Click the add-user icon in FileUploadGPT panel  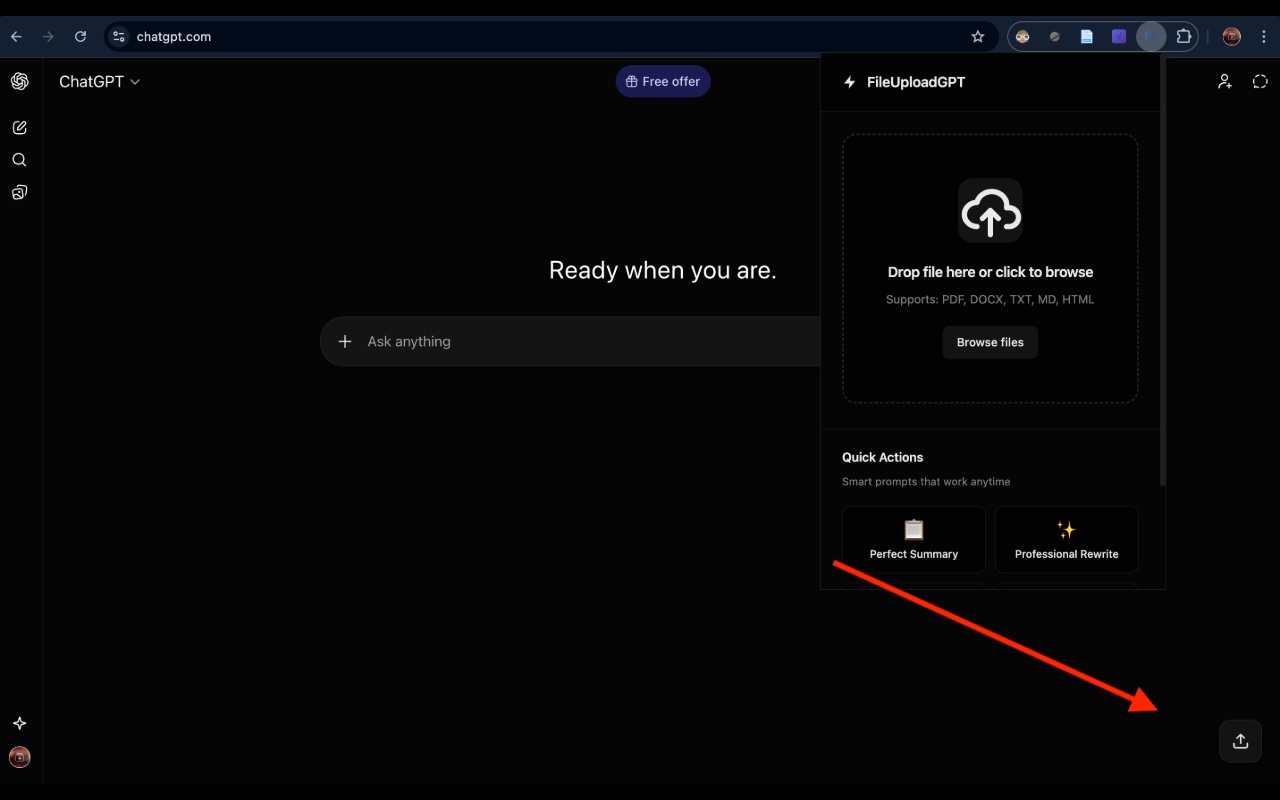point(1224,81)
